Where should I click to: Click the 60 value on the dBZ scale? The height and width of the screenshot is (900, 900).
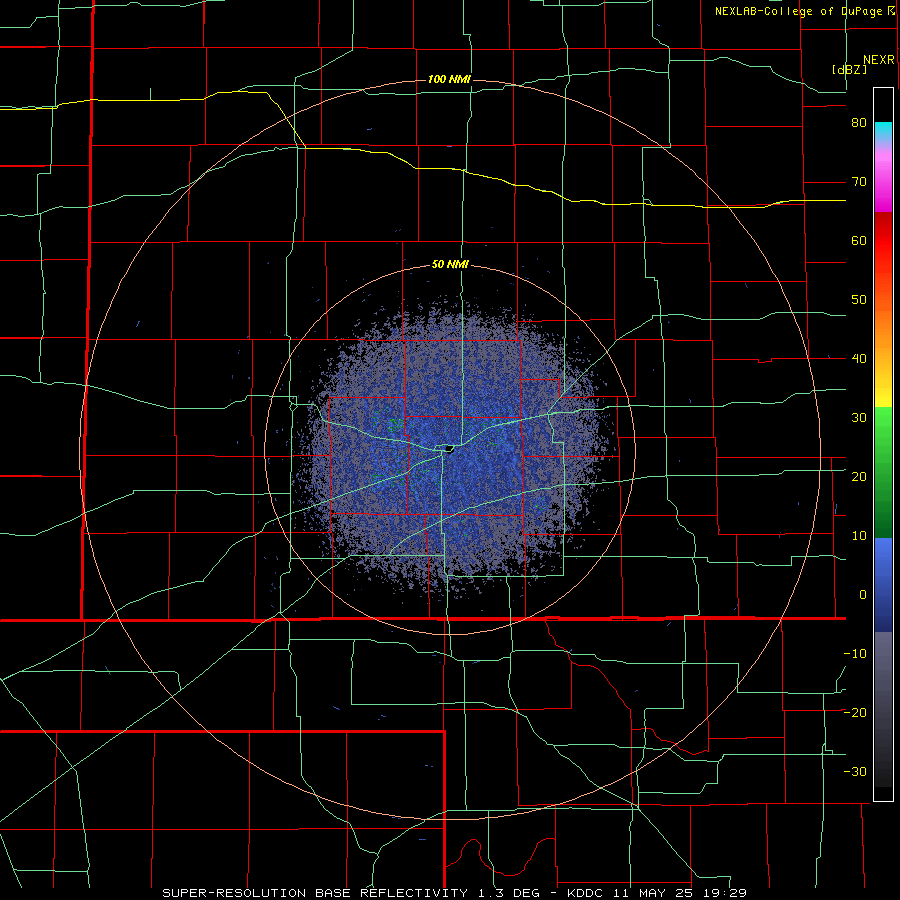[x=859, y=240]
